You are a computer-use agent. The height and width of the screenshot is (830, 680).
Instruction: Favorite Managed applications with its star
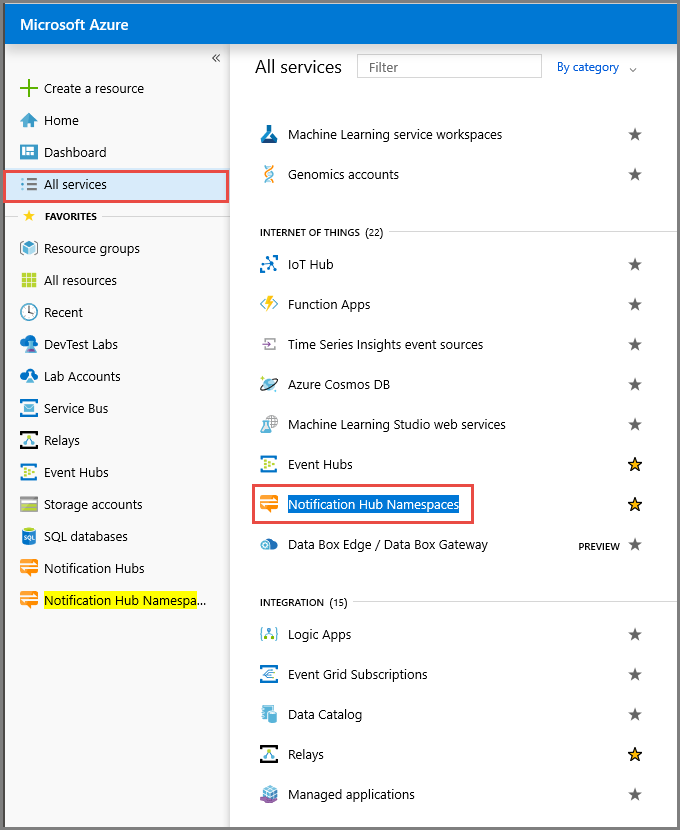pos(634,794)
